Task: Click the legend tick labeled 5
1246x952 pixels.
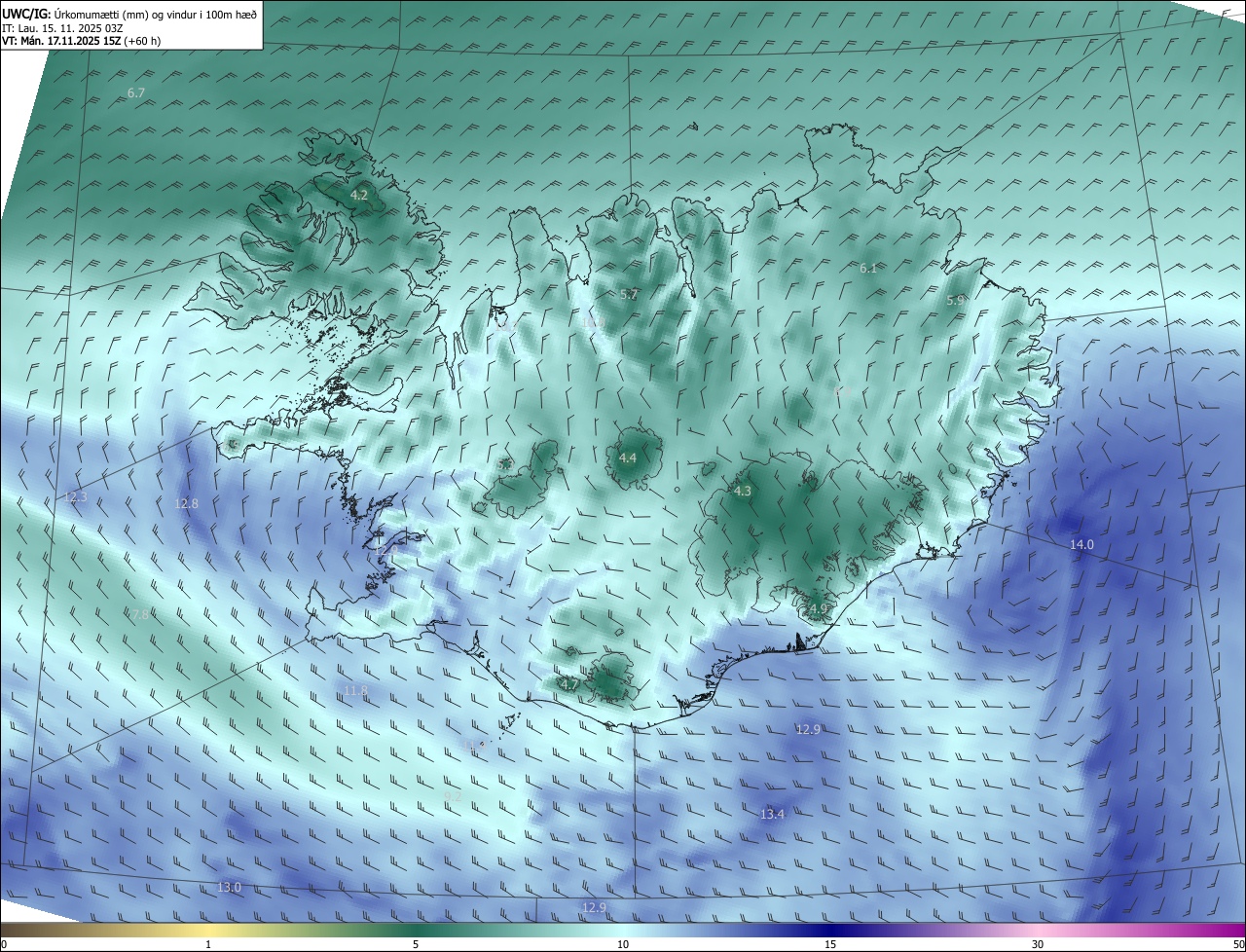Action: pos(416,945)
